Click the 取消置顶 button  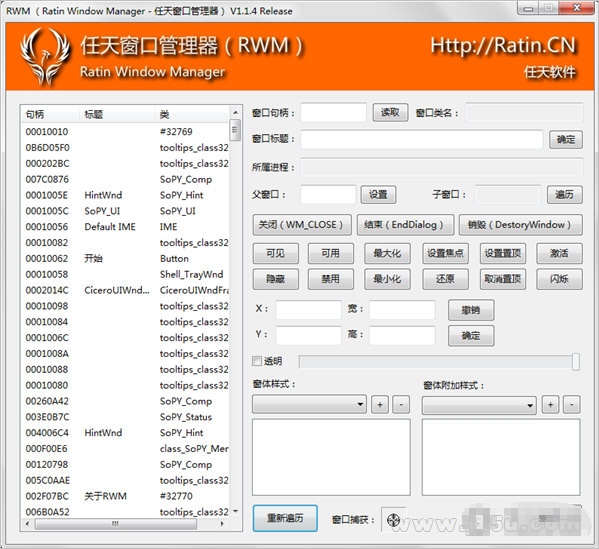pos(503,279)
